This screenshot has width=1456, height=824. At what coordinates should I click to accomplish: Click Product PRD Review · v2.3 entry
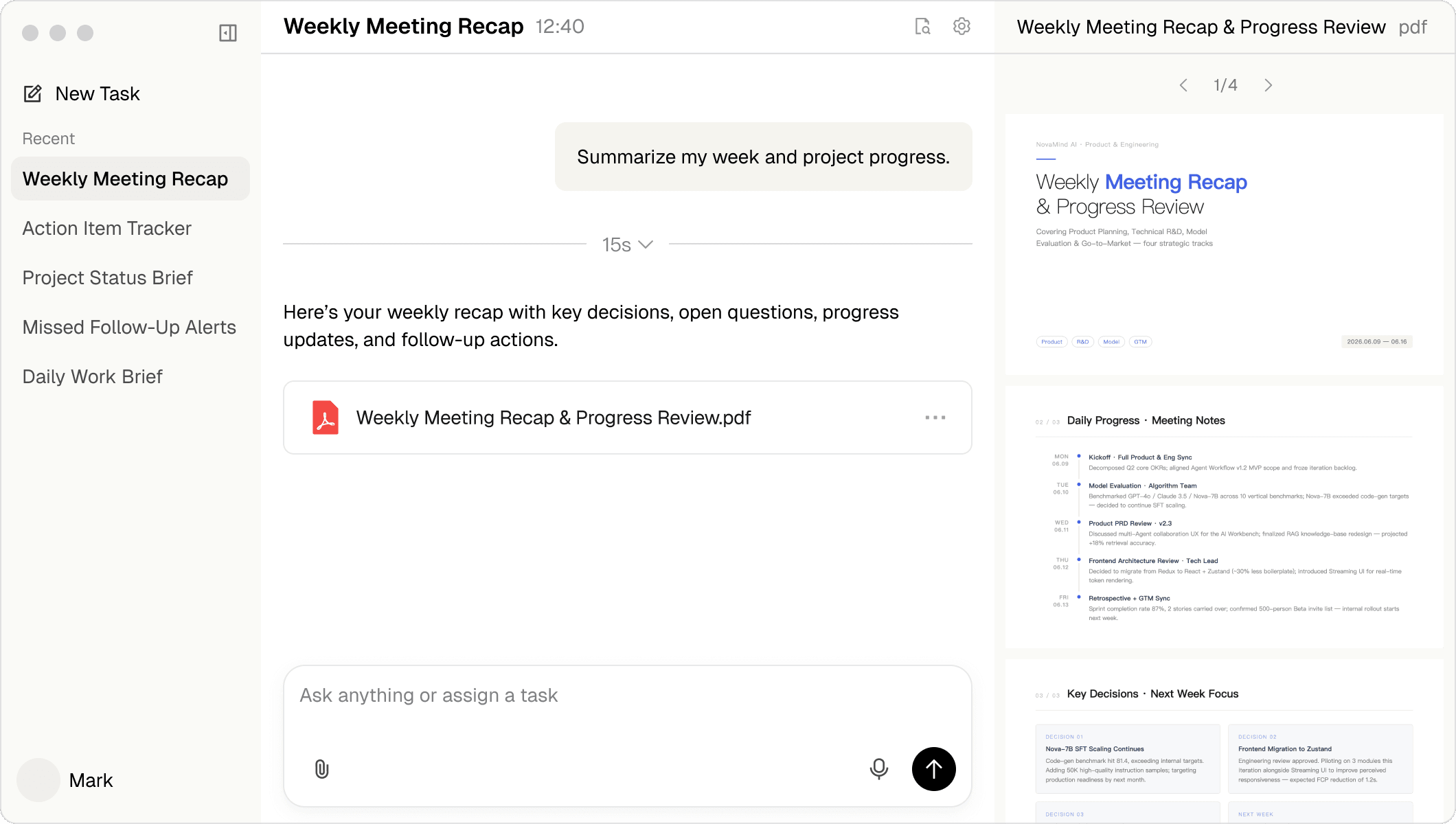1249,533
